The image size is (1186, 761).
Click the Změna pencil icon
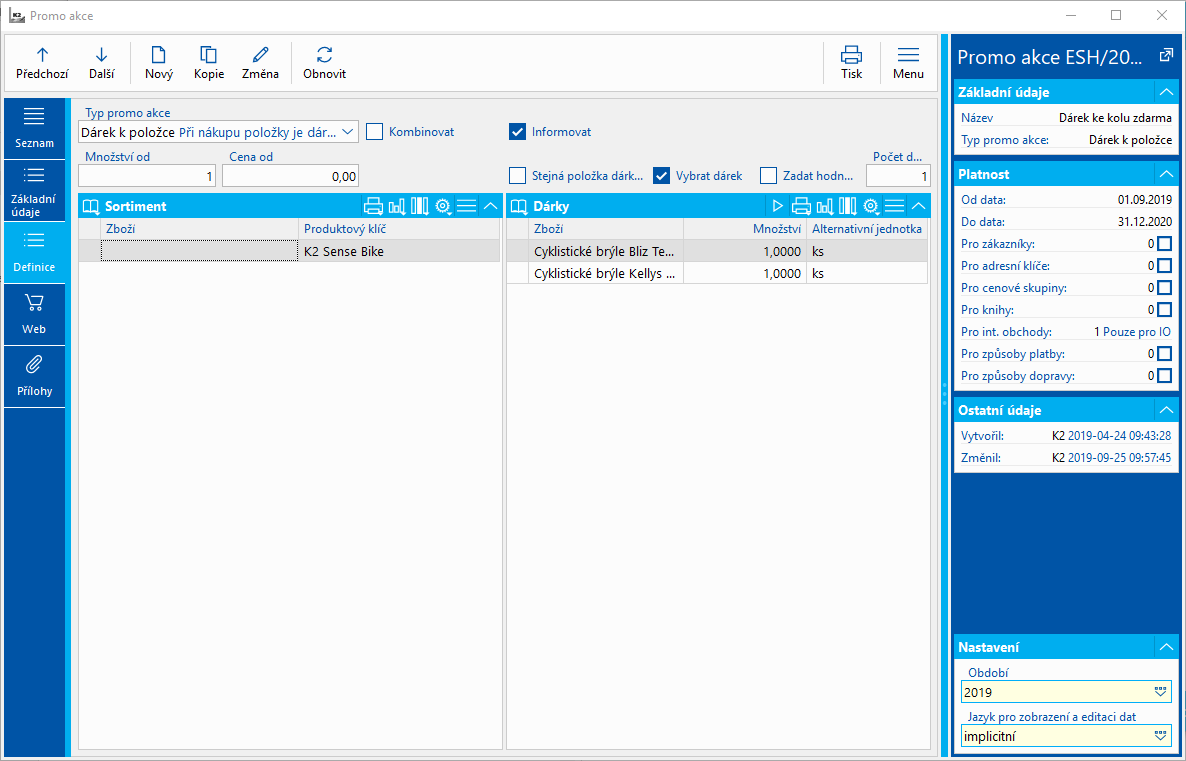261,55
